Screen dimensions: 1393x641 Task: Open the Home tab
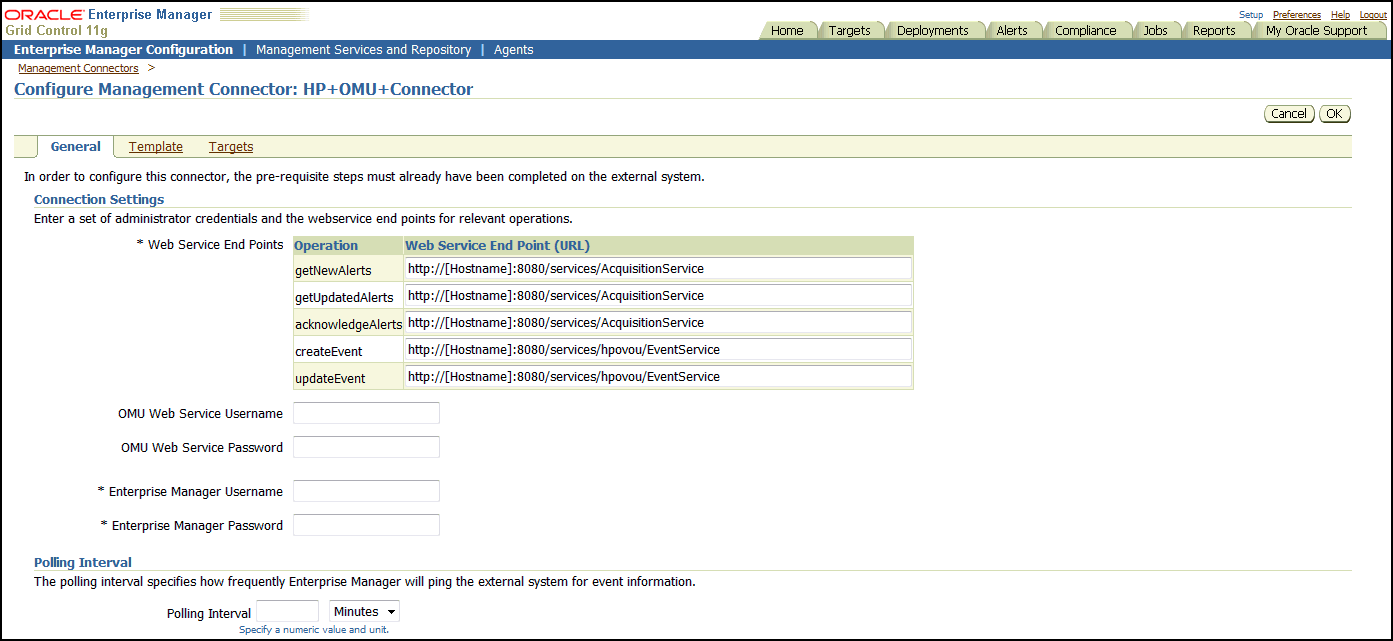787,30
